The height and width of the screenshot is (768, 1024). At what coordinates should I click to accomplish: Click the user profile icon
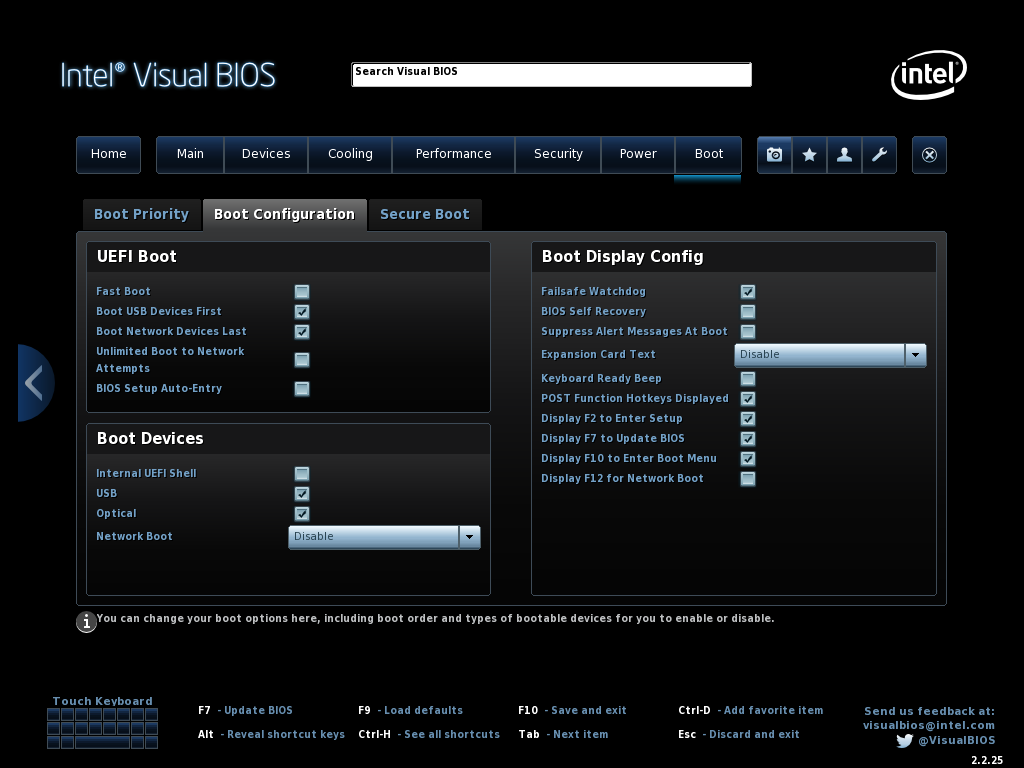coord(845,155)
